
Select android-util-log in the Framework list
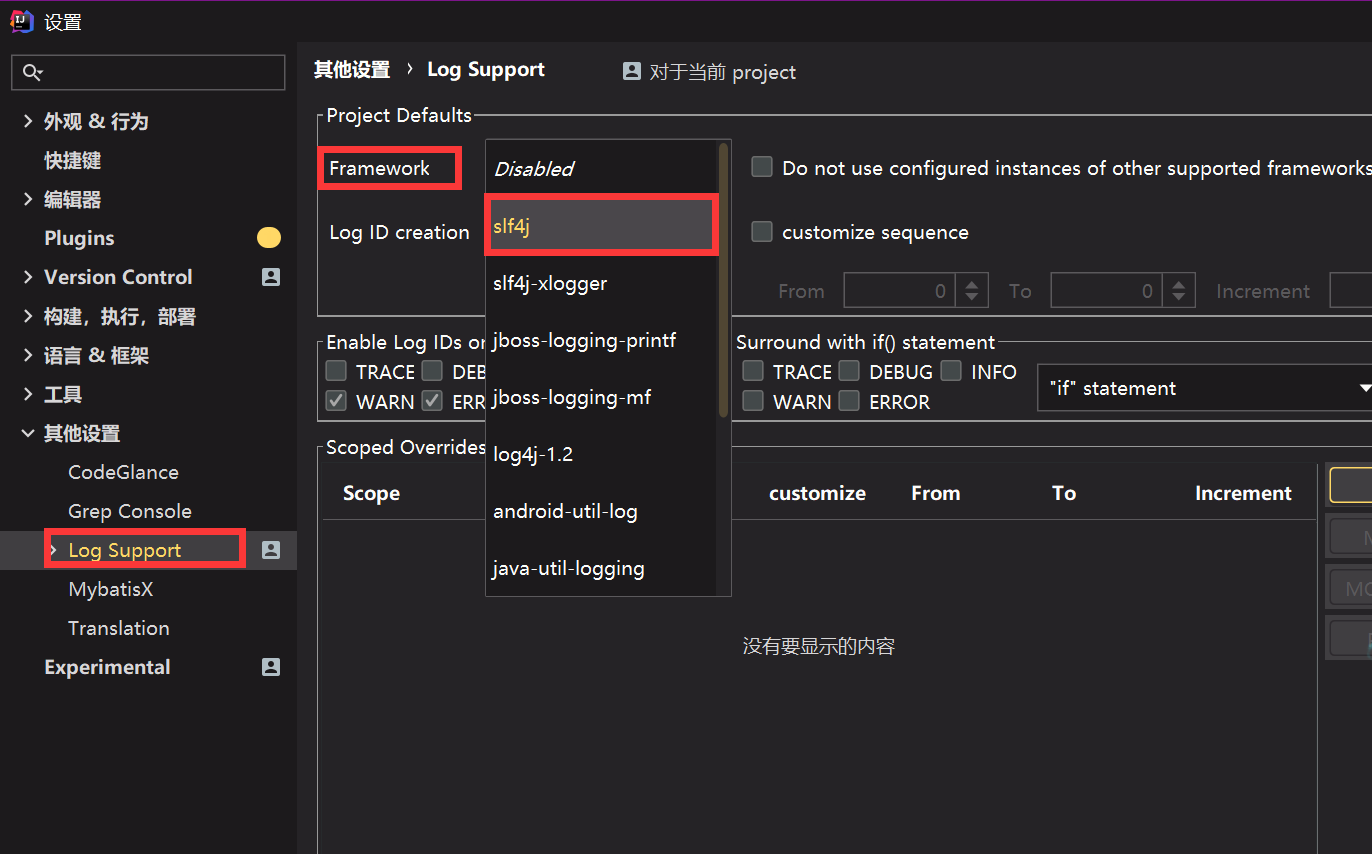(x=602, y=511)
